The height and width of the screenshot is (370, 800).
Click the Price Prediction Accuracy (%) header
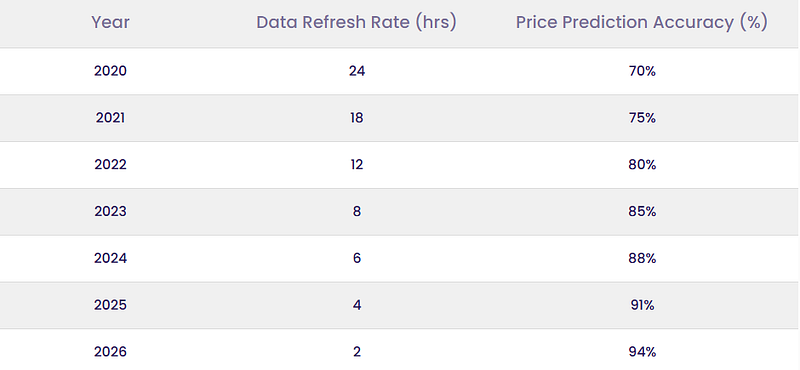coord(641,22)
